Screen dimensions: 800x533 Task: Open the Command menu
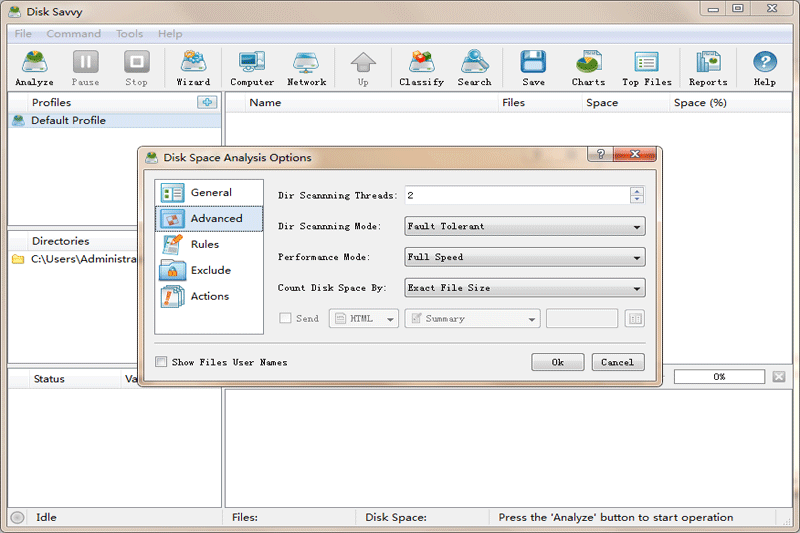pyautogui.click(x=73, y=34)
